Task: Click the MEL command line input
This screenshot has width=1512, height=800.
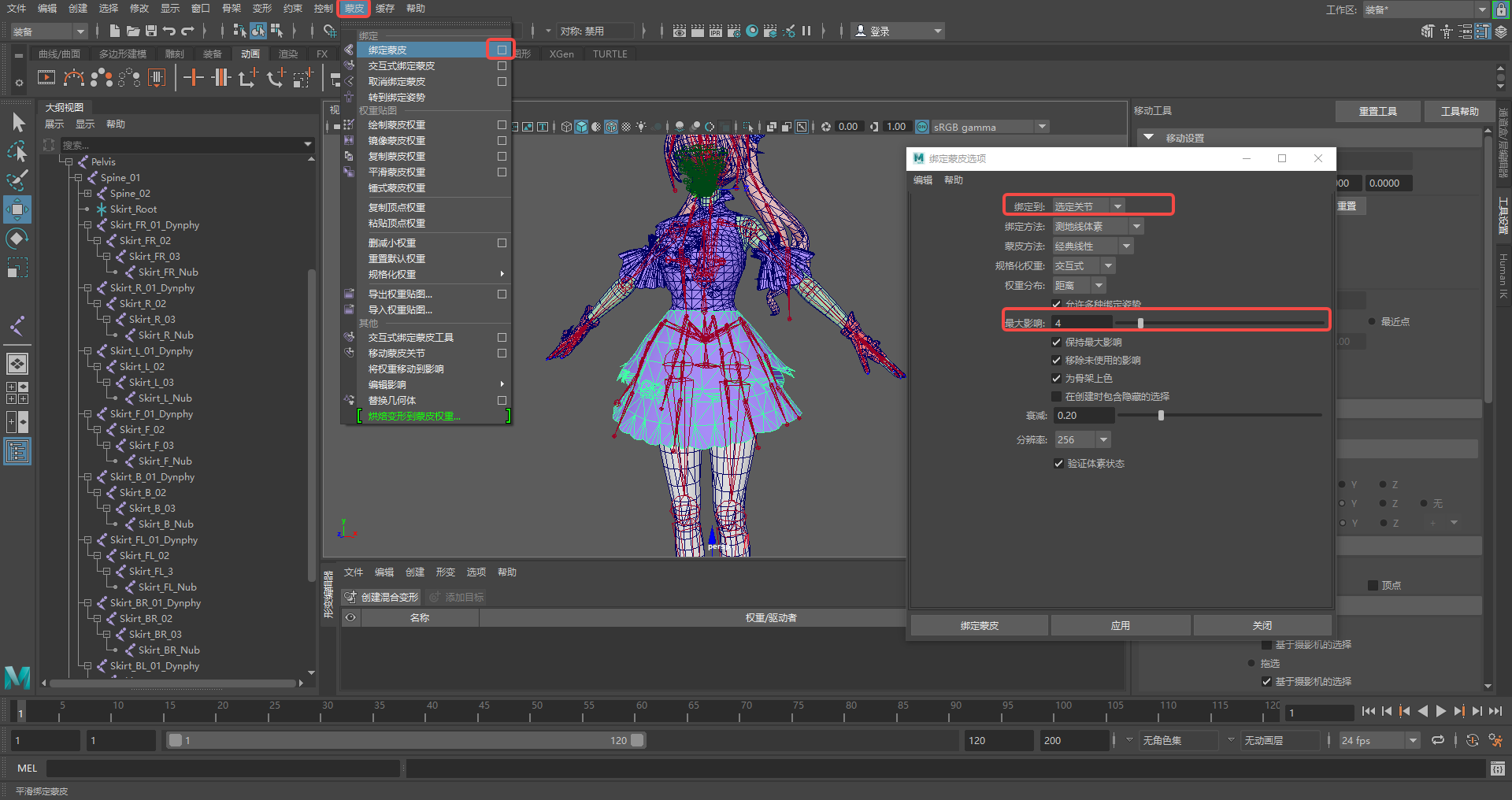Action: pyautogui.click(x=224, y=768)
